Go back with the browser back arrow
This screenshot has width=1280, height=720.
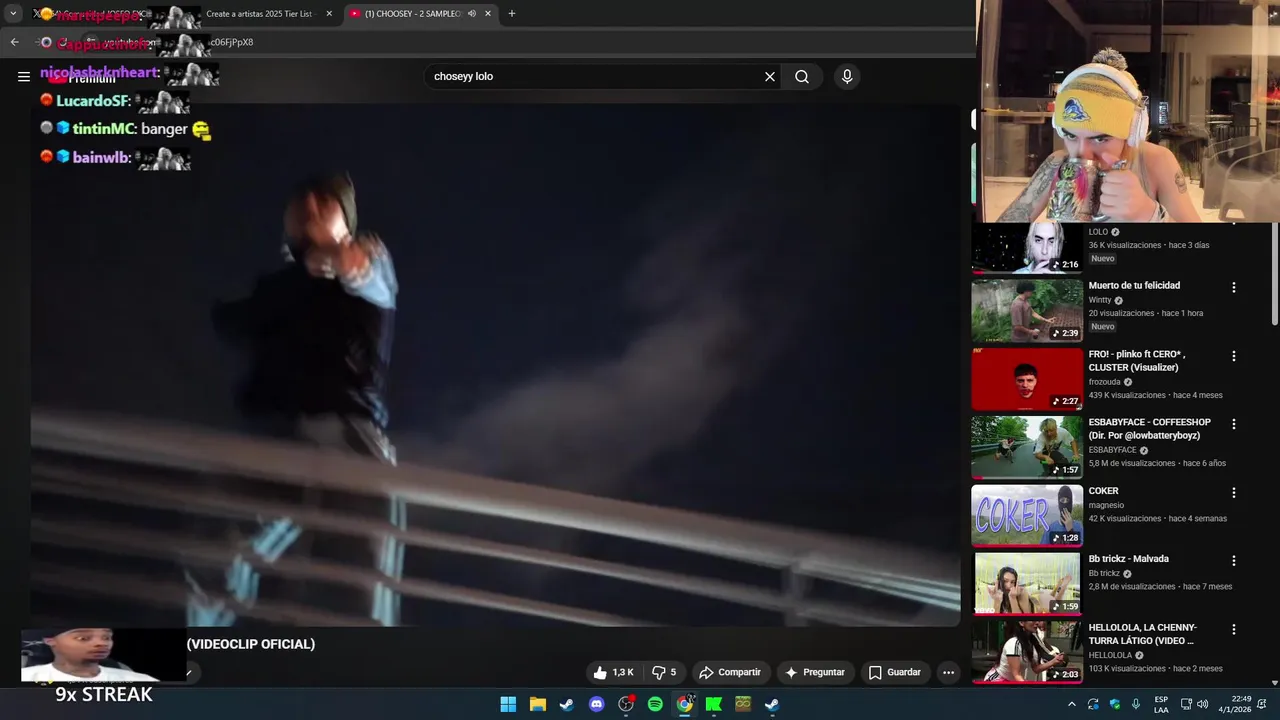pyautogui.click(x=14, y=42)
